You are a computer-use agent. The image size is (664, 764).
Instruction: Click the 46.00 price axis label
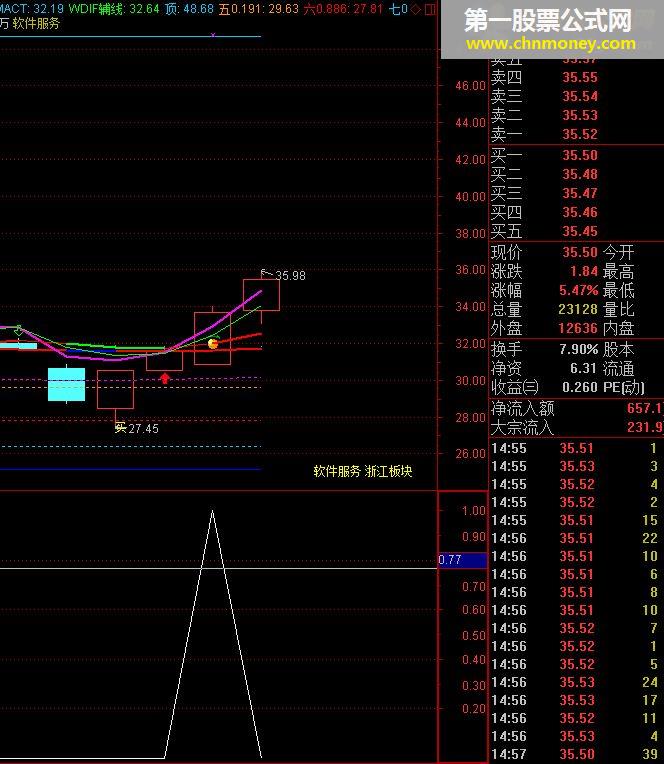[471, 86]
